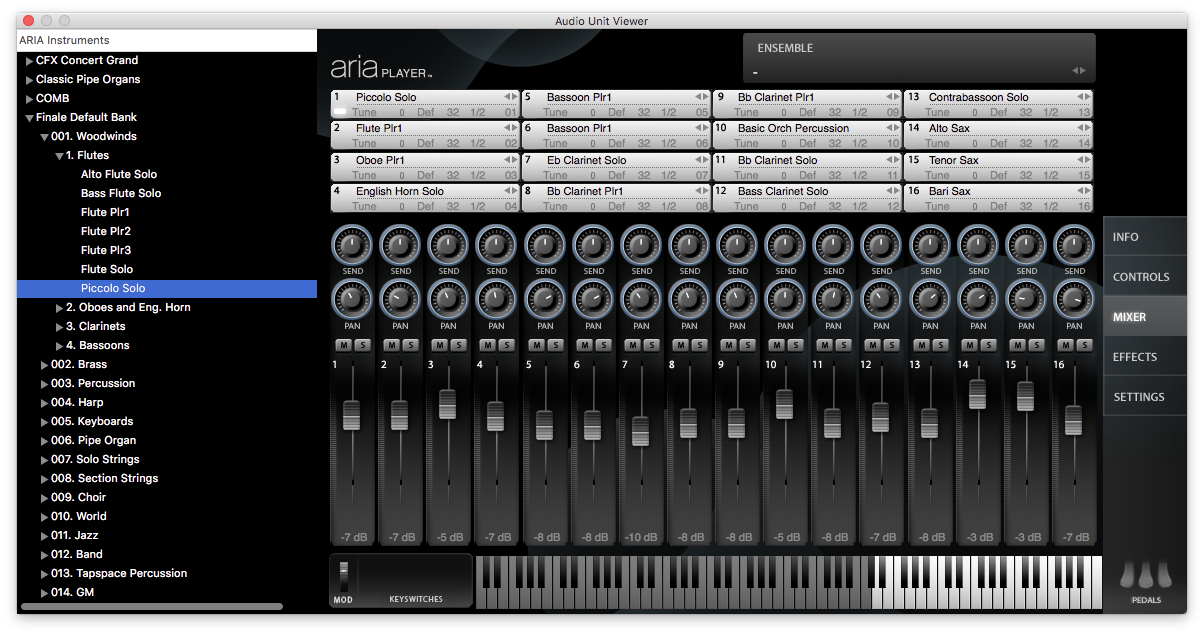Click the previous-instrument arrow in slot 6

[697, 128]
